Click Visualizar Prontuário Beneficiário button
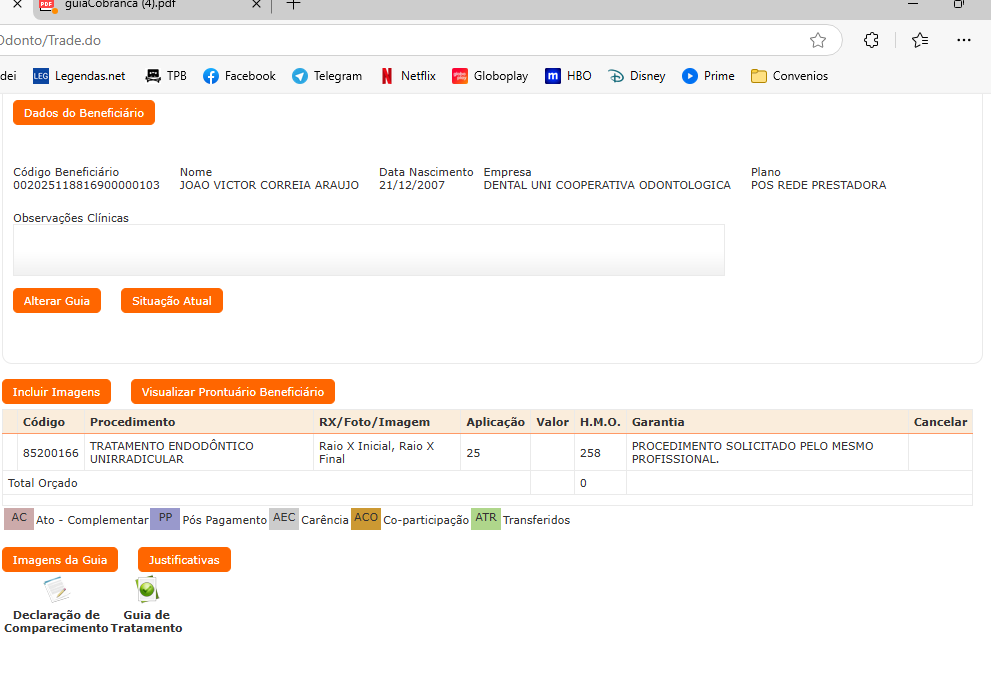Image resolution: width=991 pixels, height=686 pixels. pyautogui.click(x=233, y=392)
